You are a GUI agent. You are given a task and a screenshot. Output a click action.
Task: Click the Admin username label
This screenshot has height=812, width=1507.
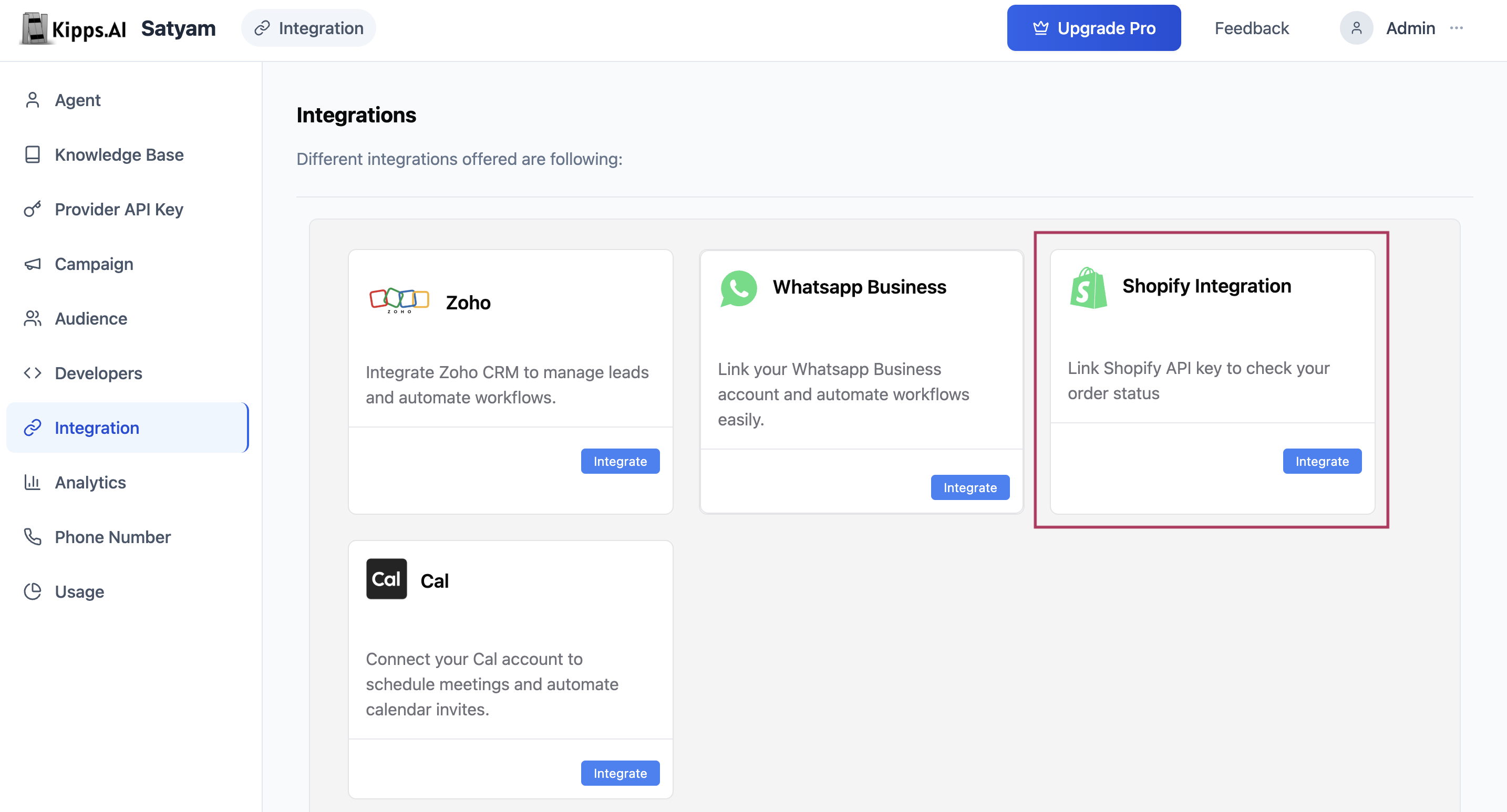click(x=1410, y=28)
